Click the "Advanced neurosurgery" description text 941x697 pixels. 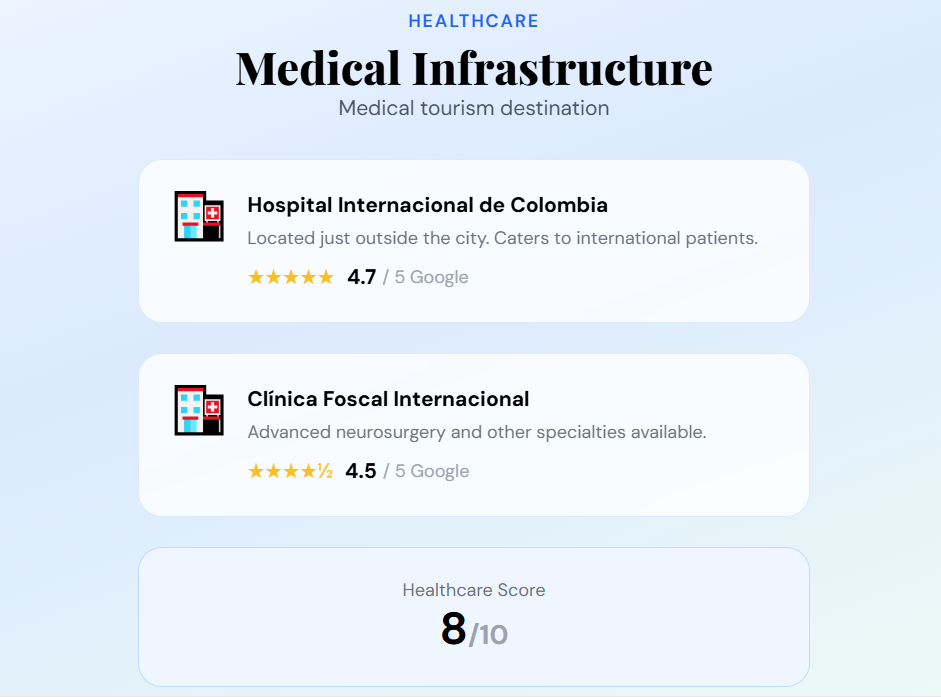[476, 432]
